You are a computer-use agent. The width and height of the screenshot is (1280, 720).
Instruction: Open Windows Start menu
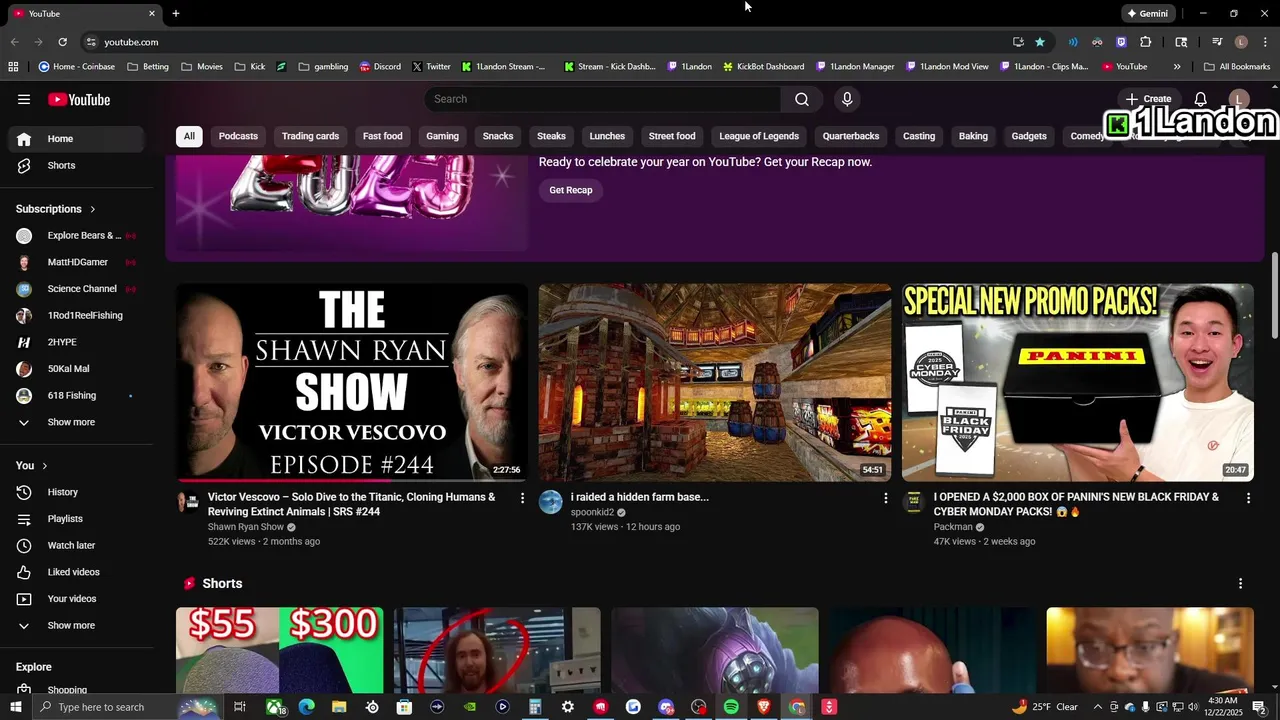[x=15, y=707]
